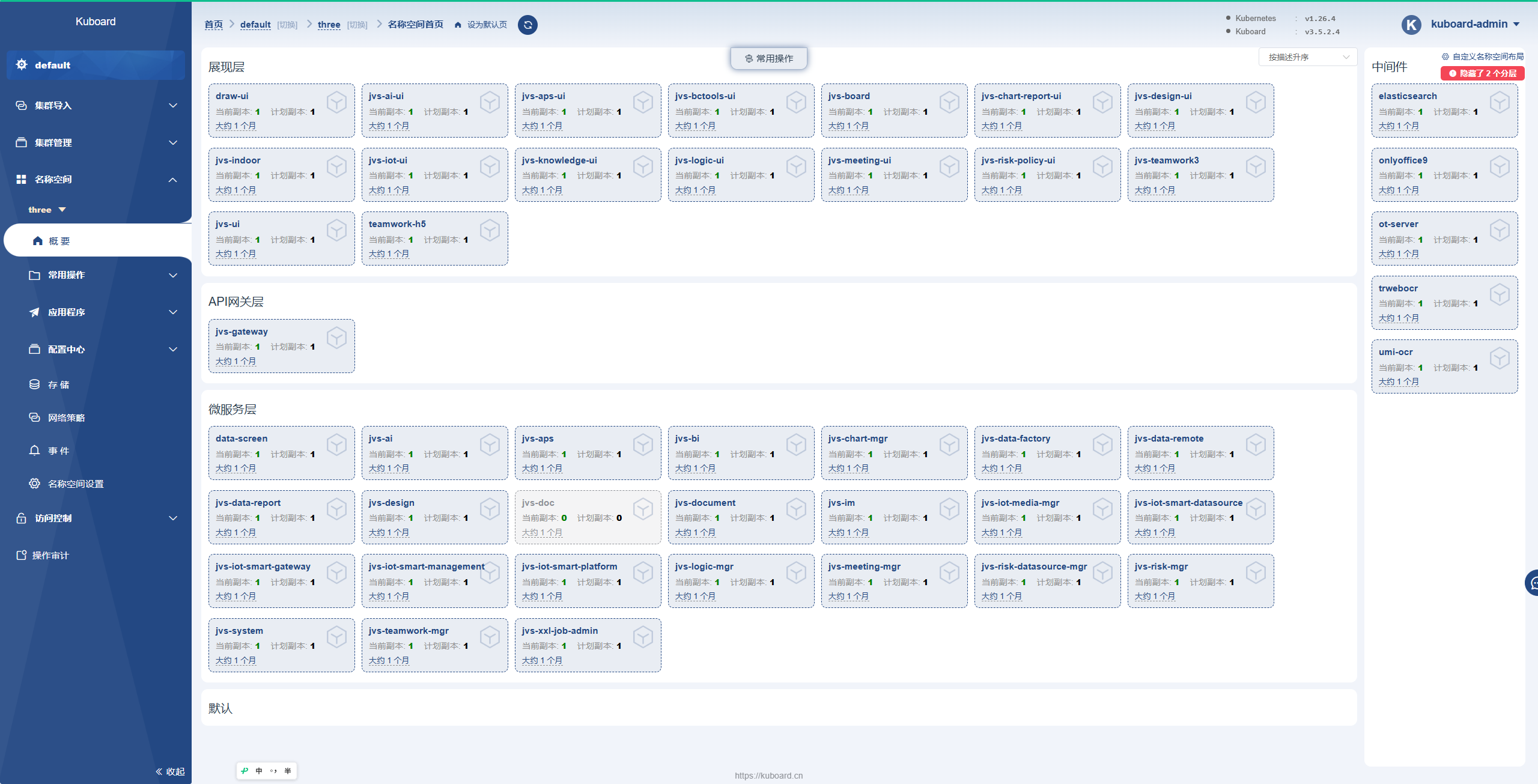Image resolution: width=1538 pixels, height=784 pixels.
Task: Click the bell icon for 事件
Action: 35,451
